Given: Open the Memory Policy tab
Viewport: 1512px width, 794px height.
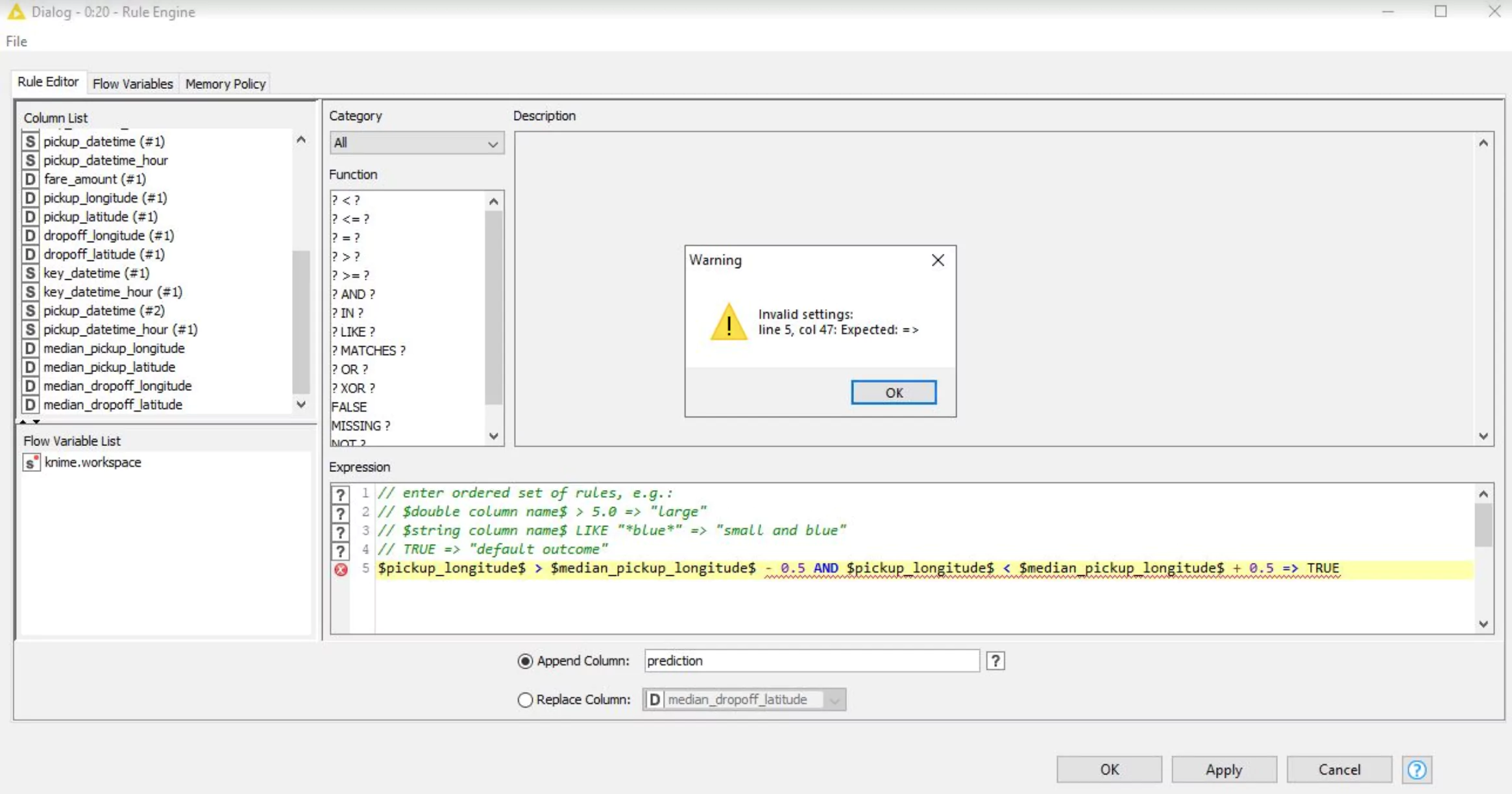Looking at the screenshot, I should click(225, 84).
